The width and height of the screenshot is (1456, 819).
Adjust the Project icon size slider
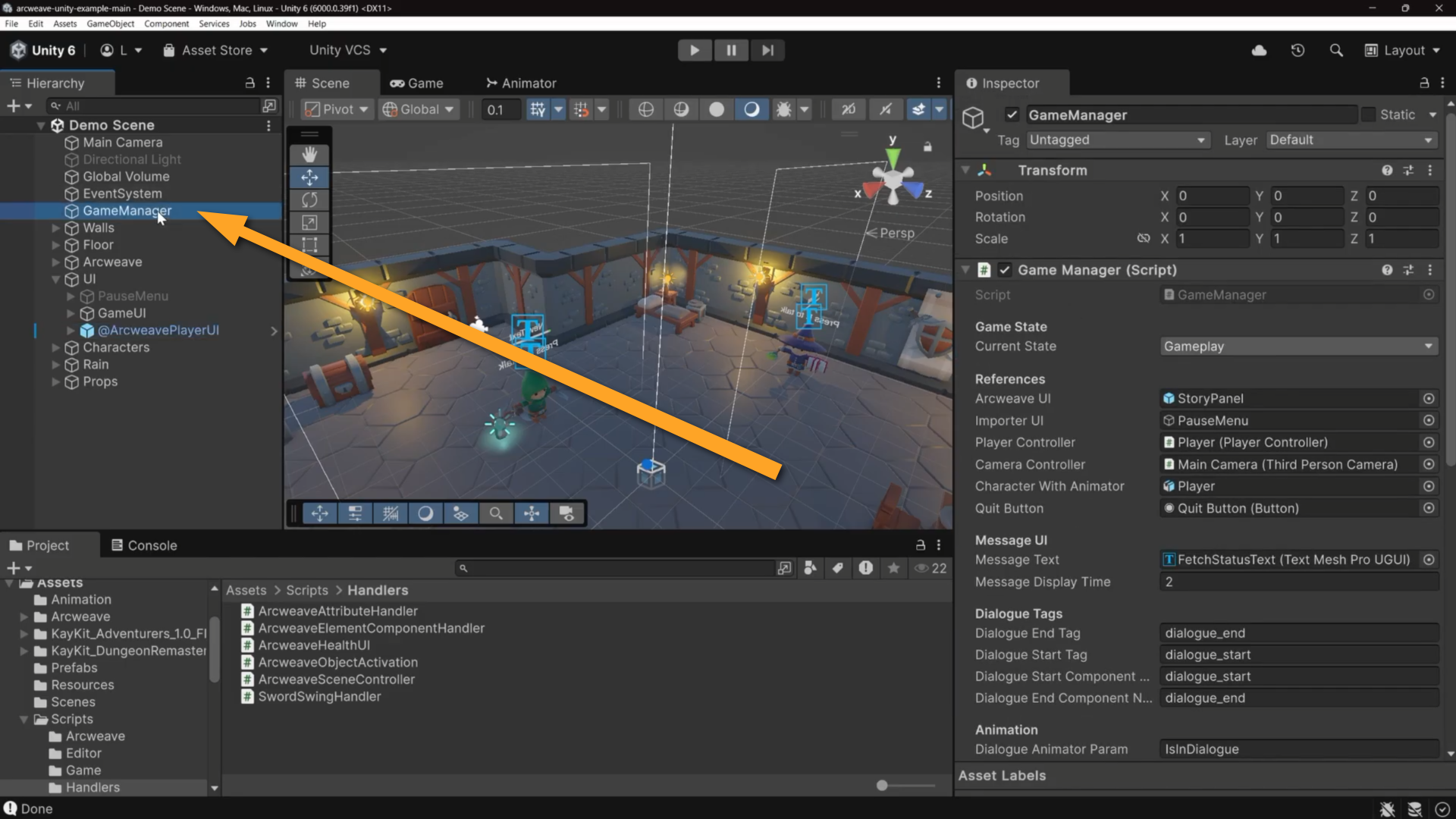[882, 786]
